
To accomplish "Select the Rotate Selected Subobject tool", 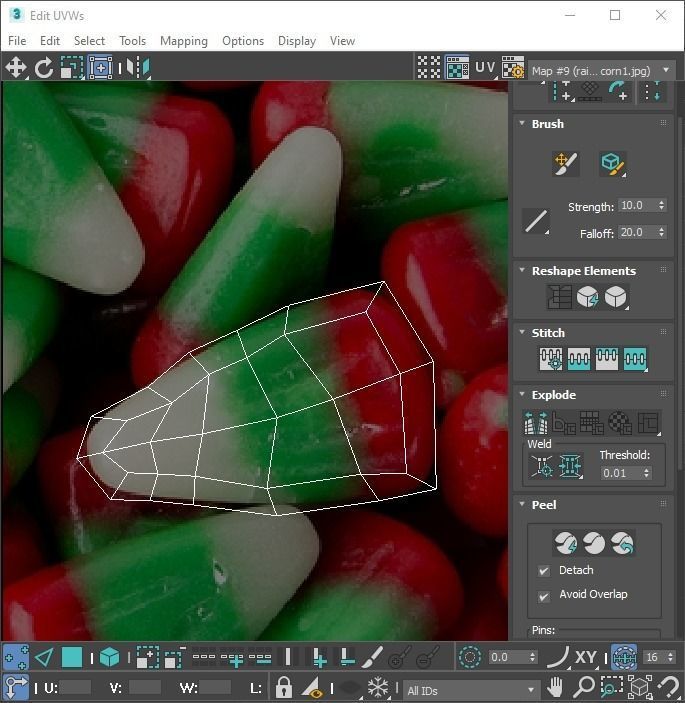I will pos(43,68).
